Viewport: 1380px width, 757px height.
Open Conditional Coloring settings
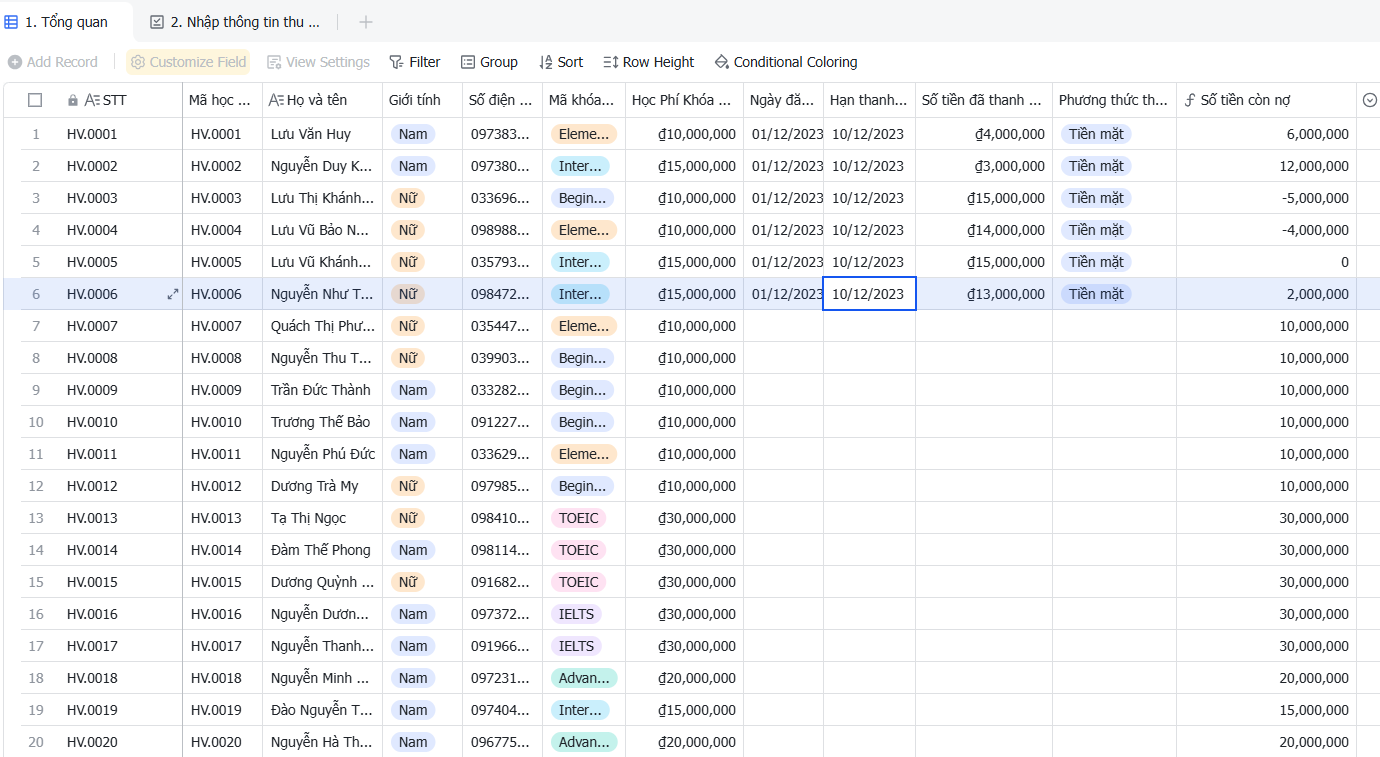click(x=786, y=62)
